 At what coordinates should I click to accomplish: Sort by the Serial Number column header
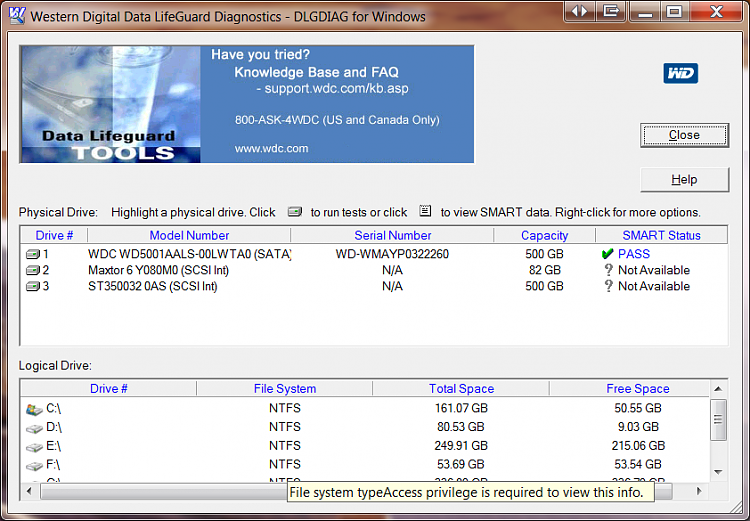point(392,235)
